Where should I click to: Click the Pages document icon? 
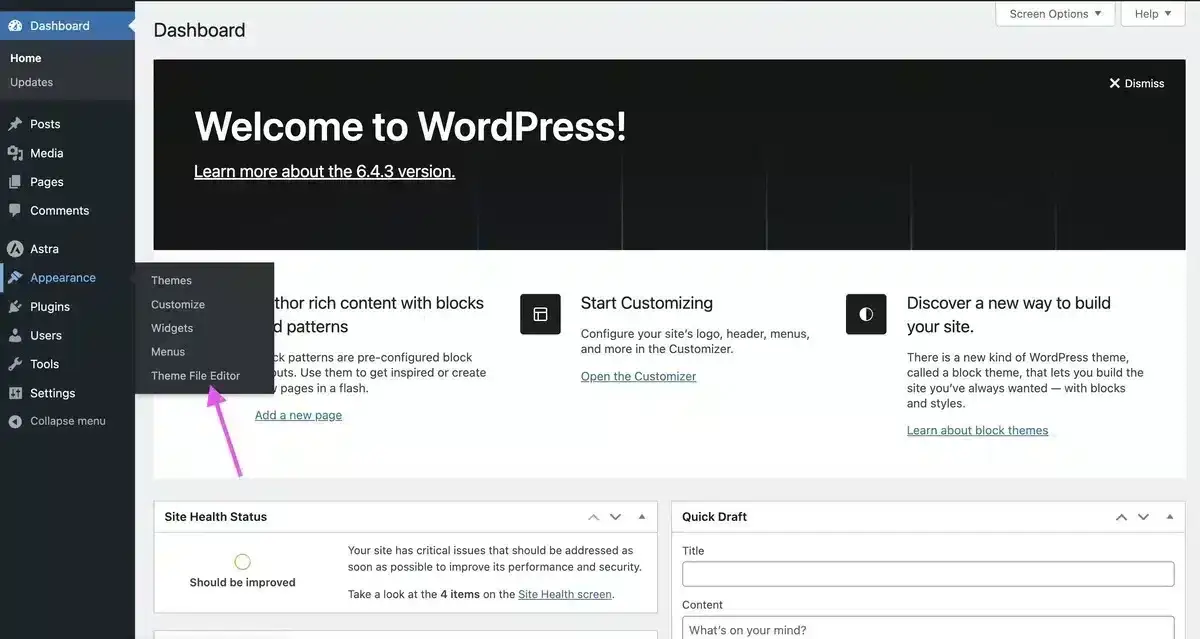[x=15, y=182]
